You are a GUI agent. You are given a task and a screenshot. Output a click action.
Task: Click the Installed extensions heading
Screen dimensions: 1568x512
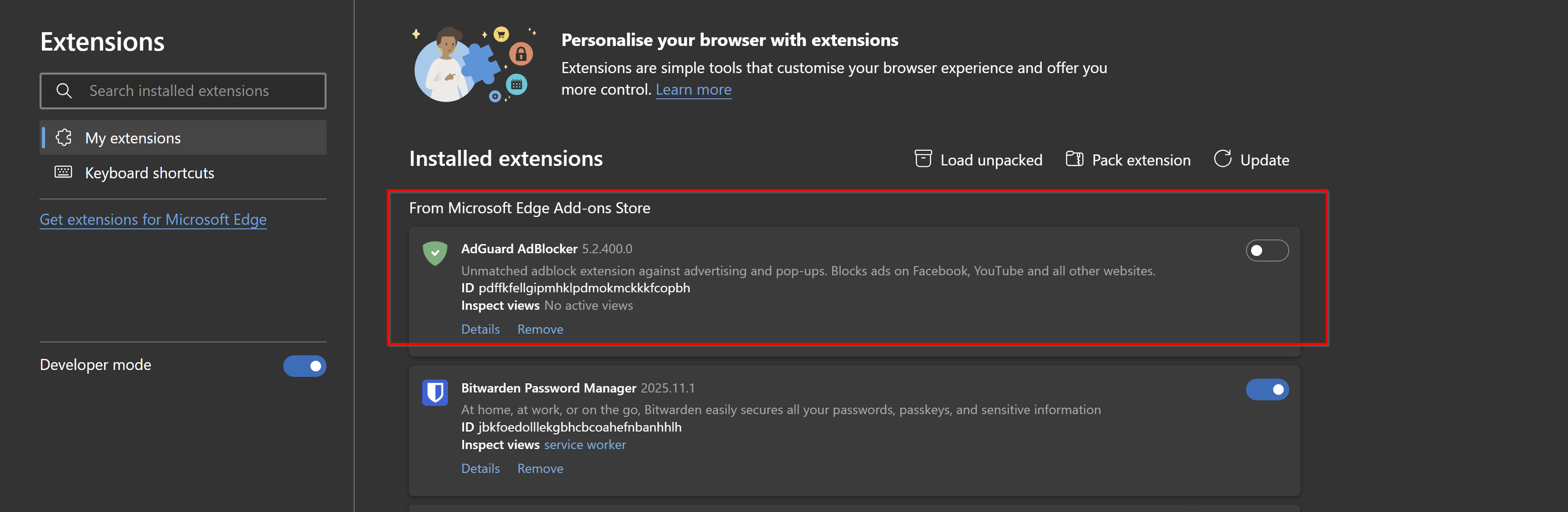tap(505, 158)
